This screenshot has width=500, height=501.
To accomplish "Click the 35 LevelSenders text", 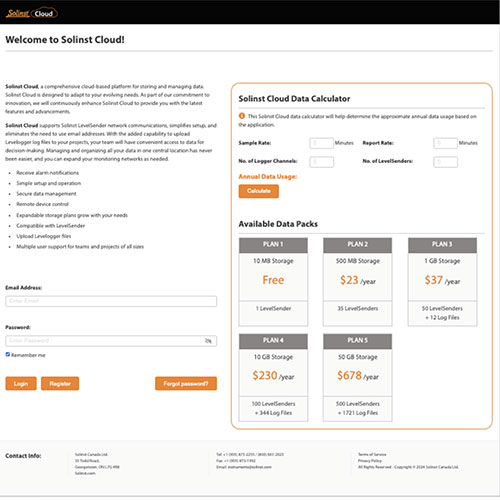I will [358, 309].
